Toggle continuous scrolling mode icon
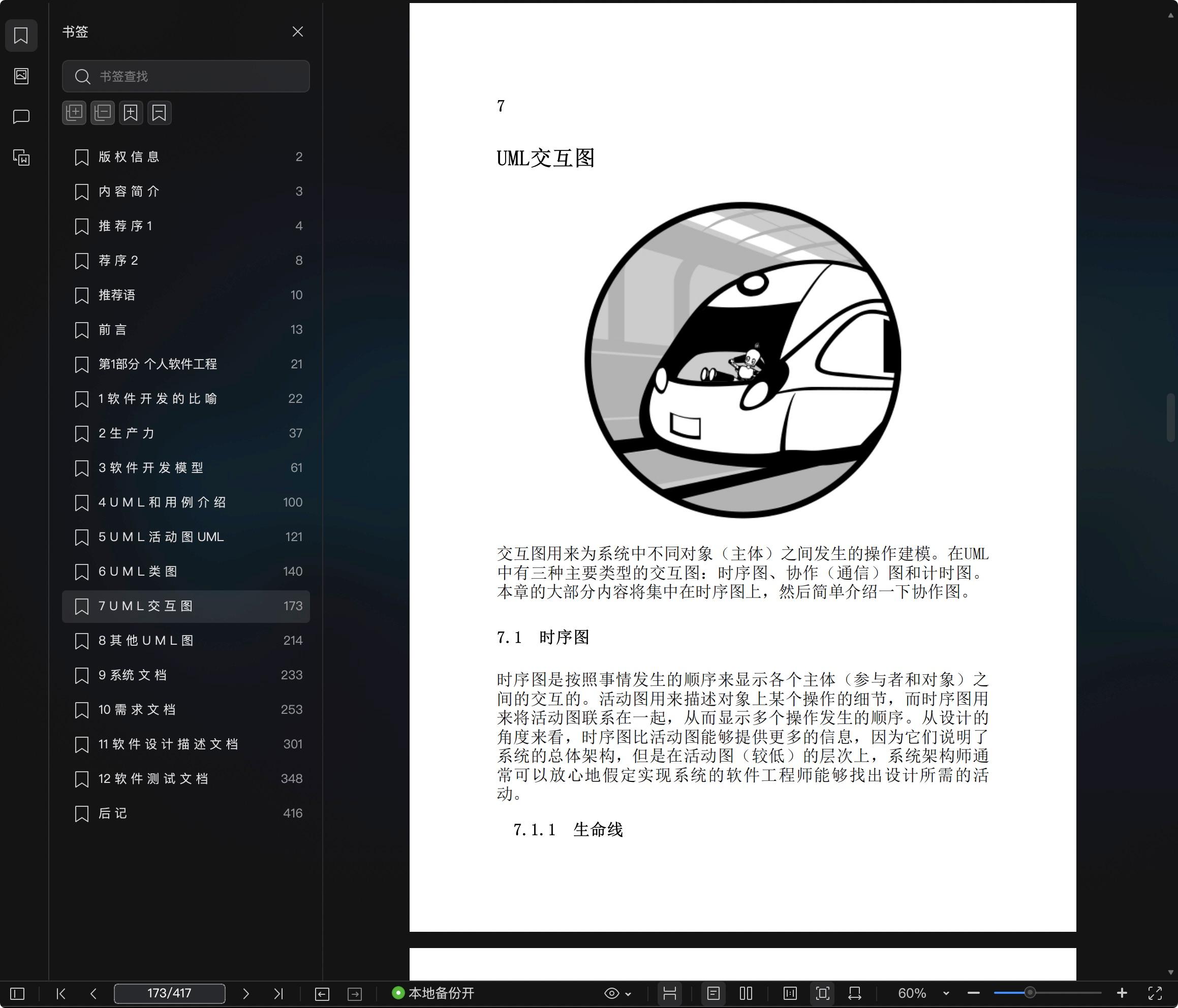The image size is (1178, 1008). tap(670, 993)
